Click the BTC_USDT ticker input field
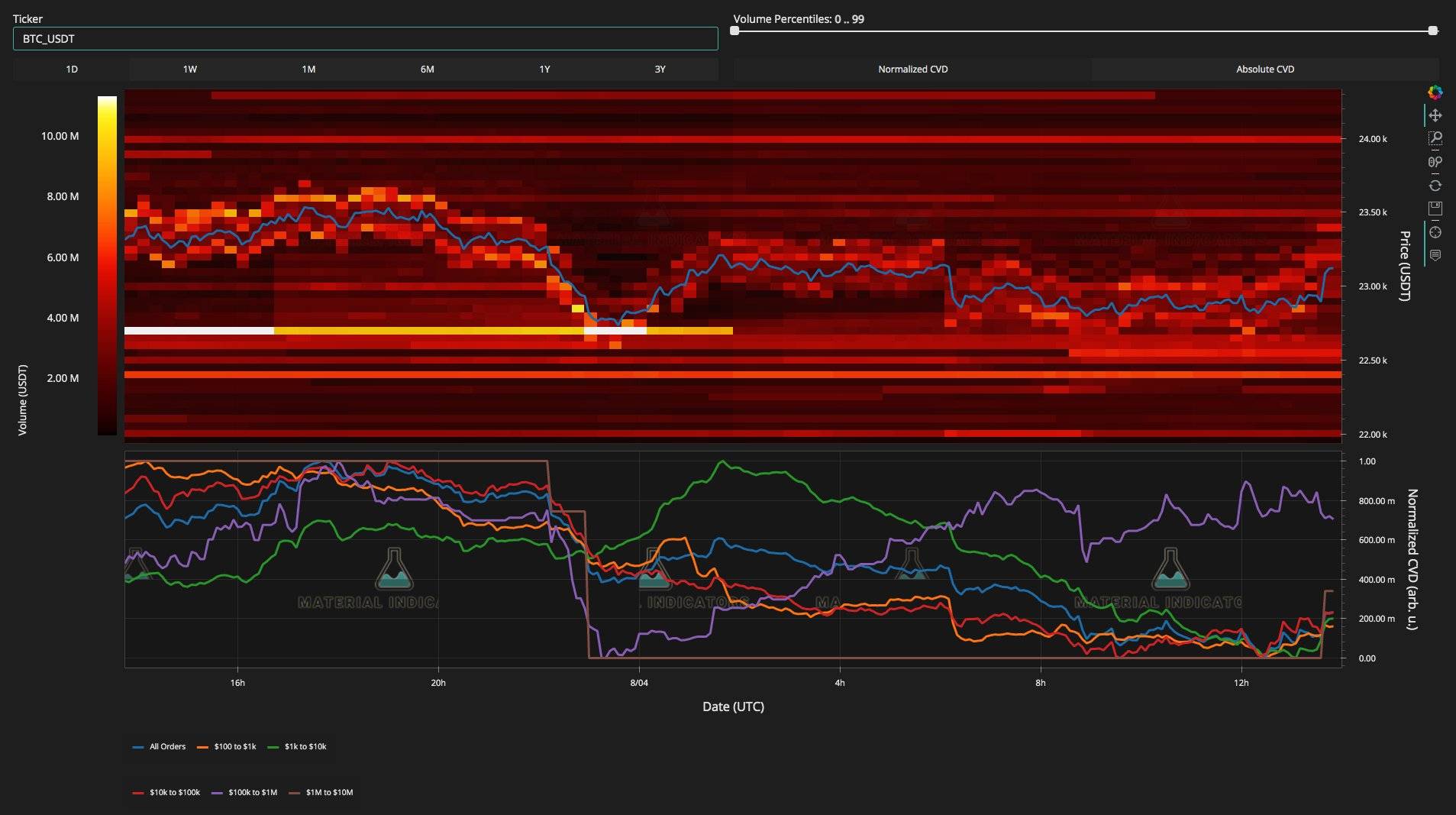Viewport: 1456px width, 815px height. click(x=365, y=38)
